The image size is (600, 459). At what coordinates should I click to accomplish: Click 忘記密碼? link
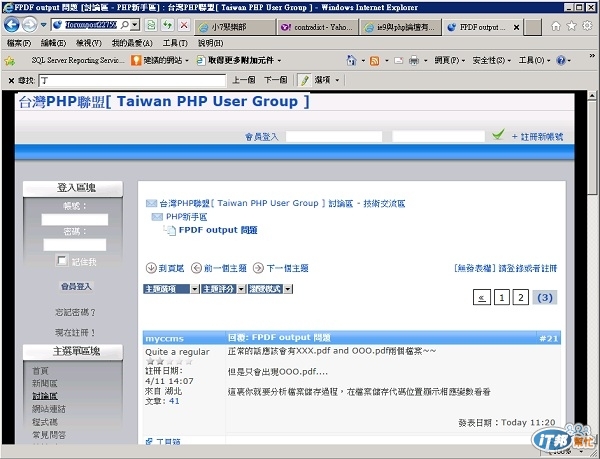click(75, 313)
